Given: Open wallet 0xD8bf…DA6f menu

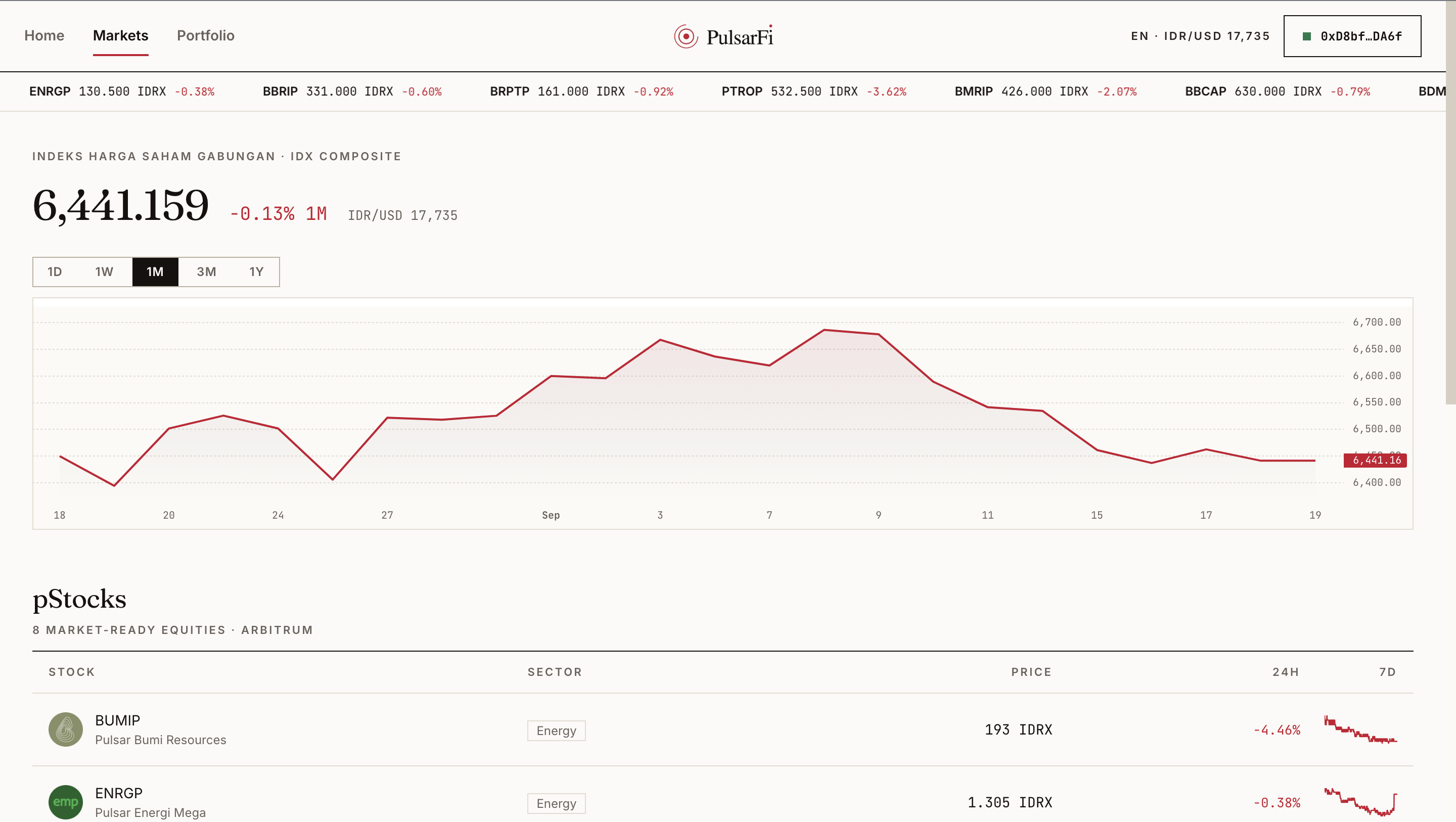Looking at the screenshot, I should [1352, 36].
